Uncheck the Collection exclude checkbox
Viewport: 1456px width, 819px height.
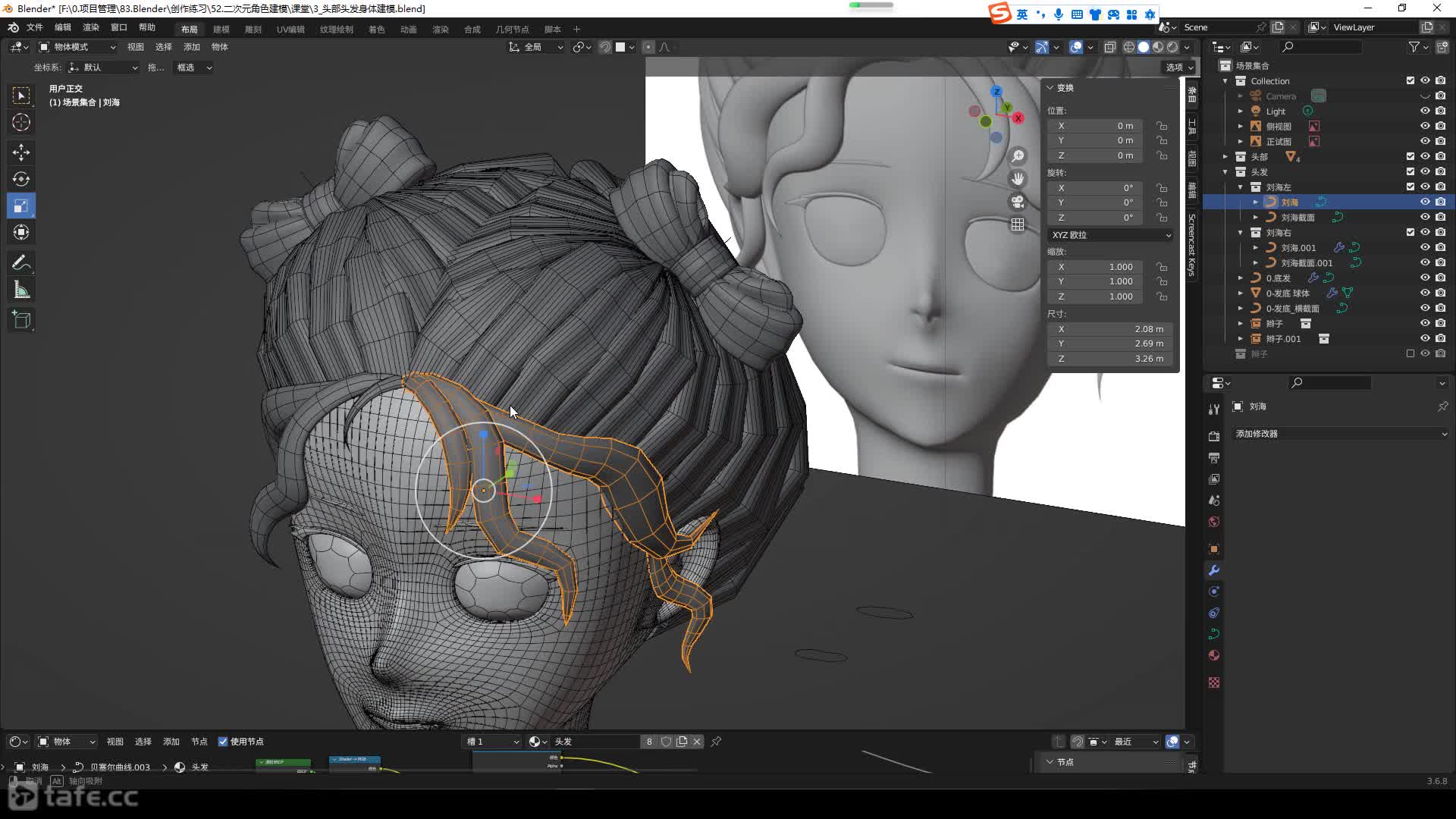click(x=1410, y=80)
